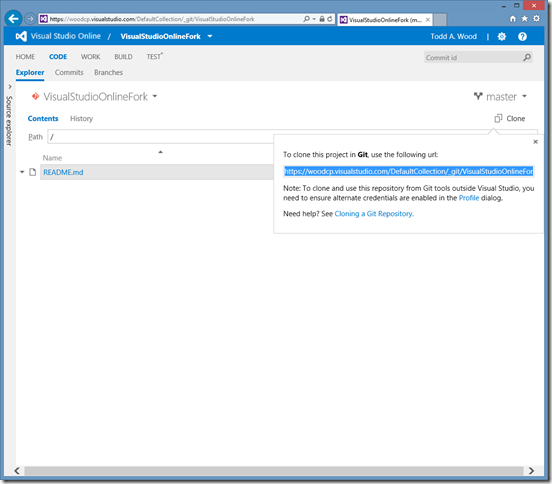The height and width of the screenshot is (484, 552).
Task: Click the horizontal scrollbar track
Action: pos(274,471)
